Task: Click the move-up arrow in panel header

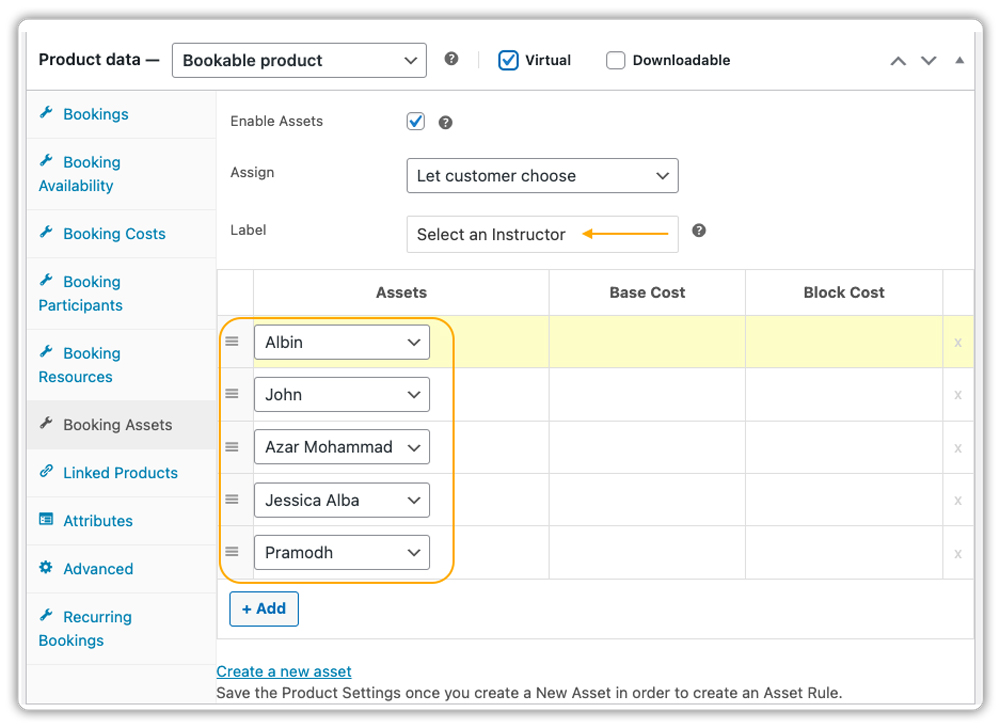Action: 898,61
